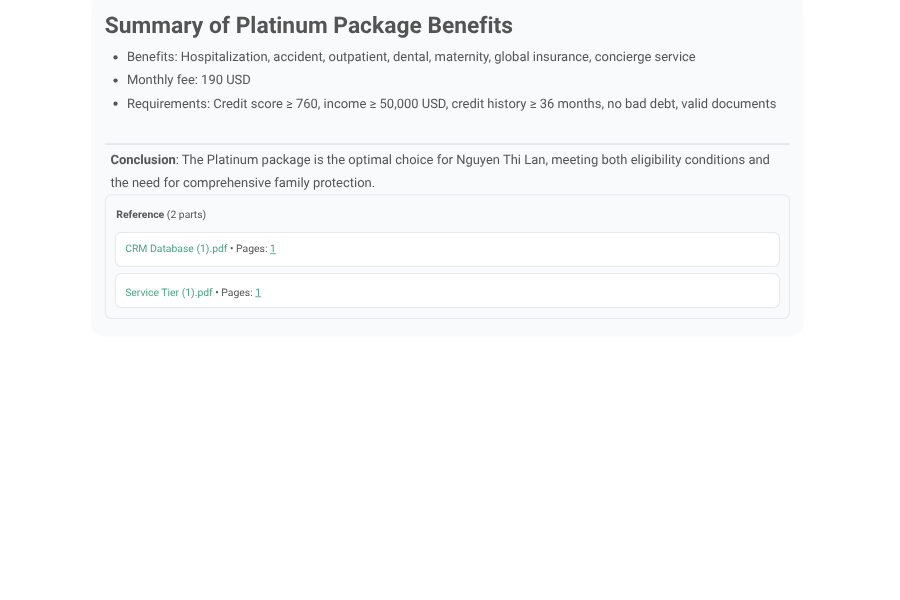Click the 'Credit score ≥ 760' requirement text
The width and height of the screenshot is (900, 600).
tap(265, 104)
